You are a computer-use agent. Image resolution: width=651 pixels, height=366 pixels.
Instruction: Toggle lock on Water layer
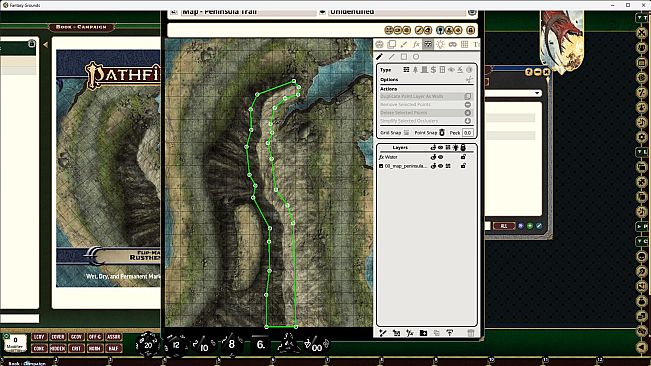coord(463,157)
